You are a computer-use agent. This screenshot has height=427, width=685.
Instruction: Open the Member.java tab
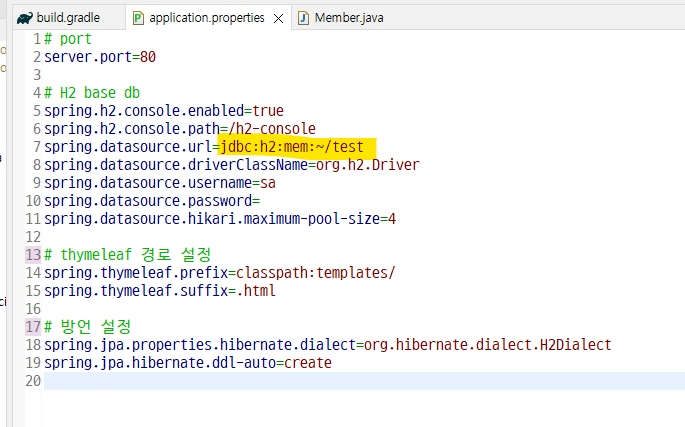tap(349, 18)
